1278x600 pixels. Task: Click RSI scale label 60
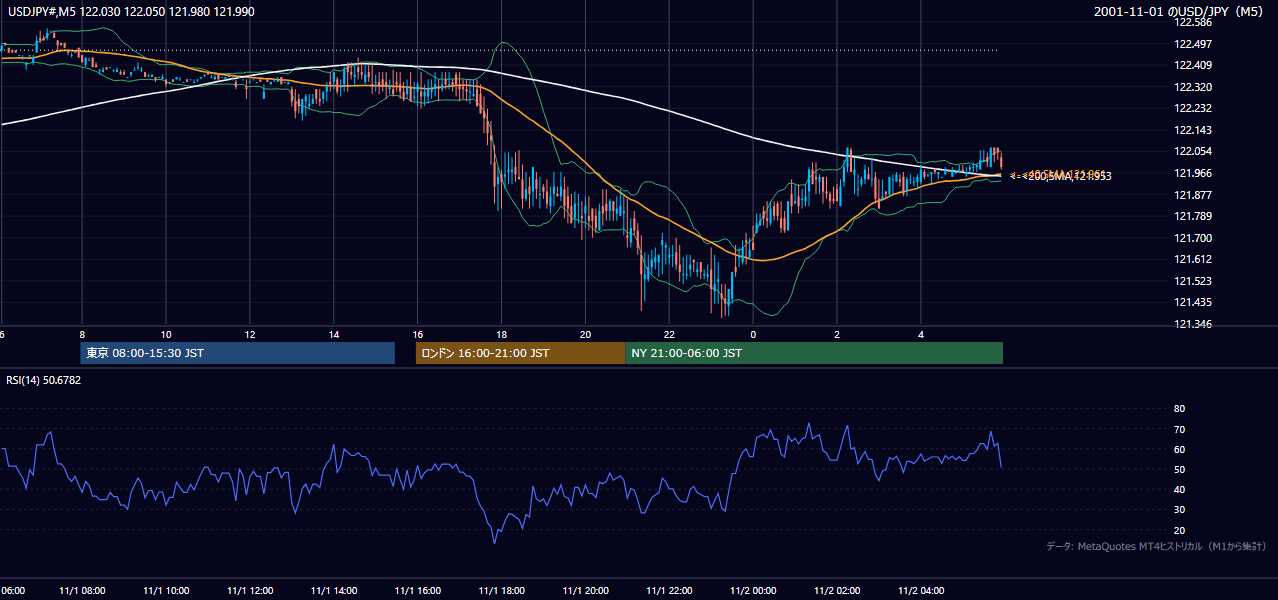(1179, 449)
